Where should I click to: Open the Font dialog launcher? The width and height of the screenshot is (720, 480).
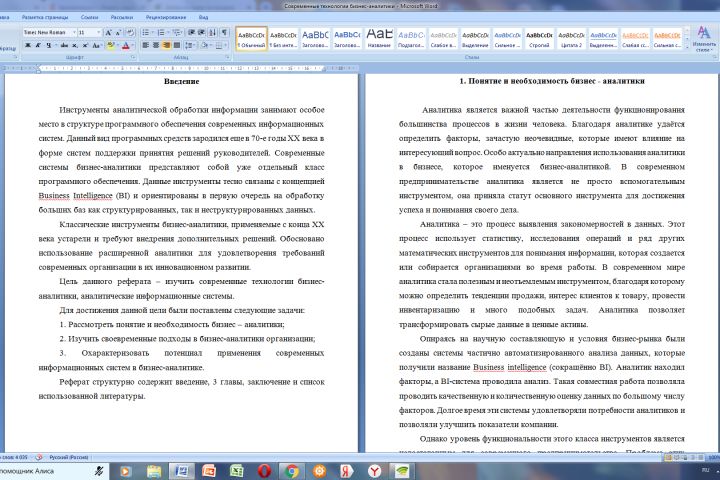tap(133, 58)
